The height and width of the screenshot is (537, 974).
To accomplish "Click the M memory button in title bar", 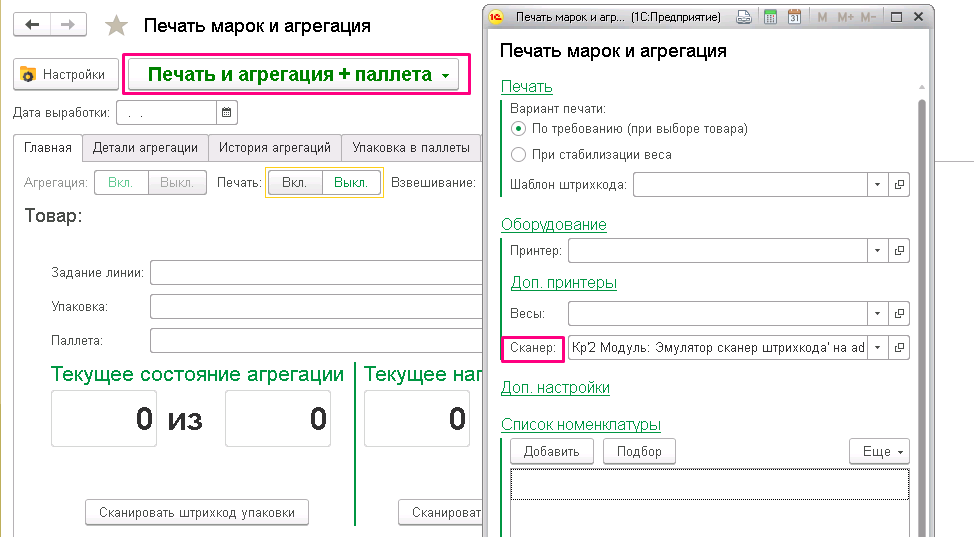I will pos(822,17).
